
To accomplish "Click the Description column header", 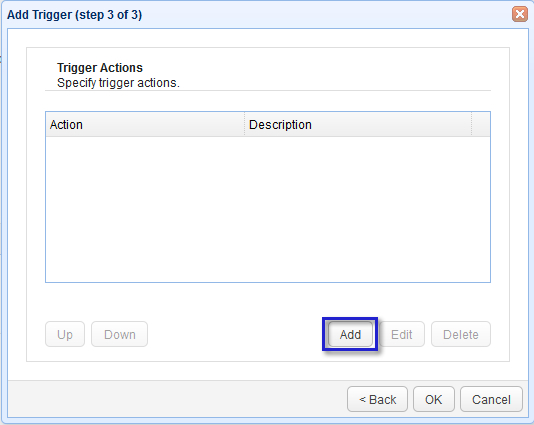I will click(358, 125).
